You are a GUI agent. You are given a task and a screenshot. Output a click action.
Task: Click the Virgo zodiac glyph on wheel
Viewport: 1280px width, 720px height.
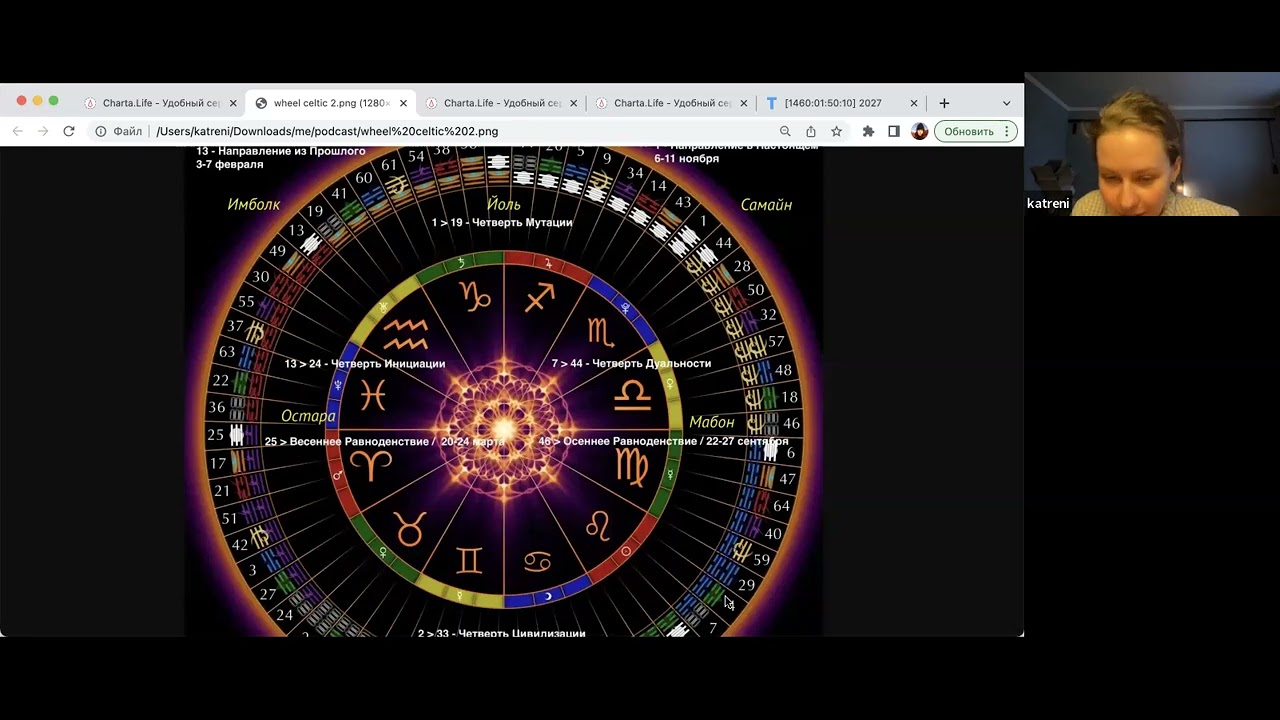(632, 467)
